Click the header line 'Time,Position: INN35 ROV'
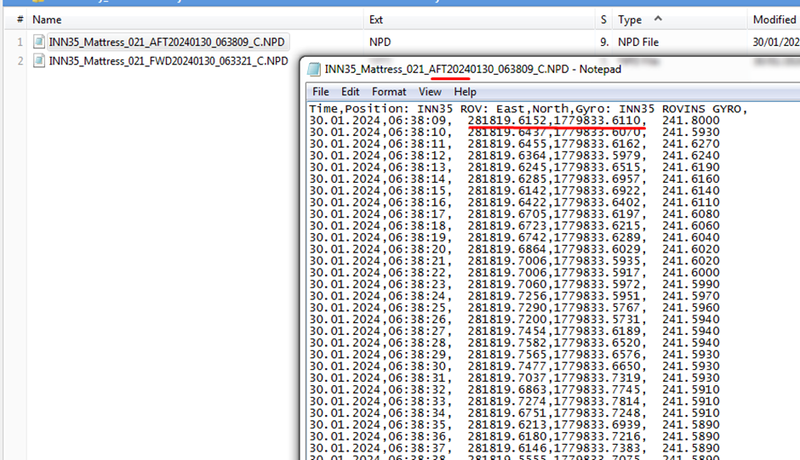 pyautogui.click(x=528, y=109)
